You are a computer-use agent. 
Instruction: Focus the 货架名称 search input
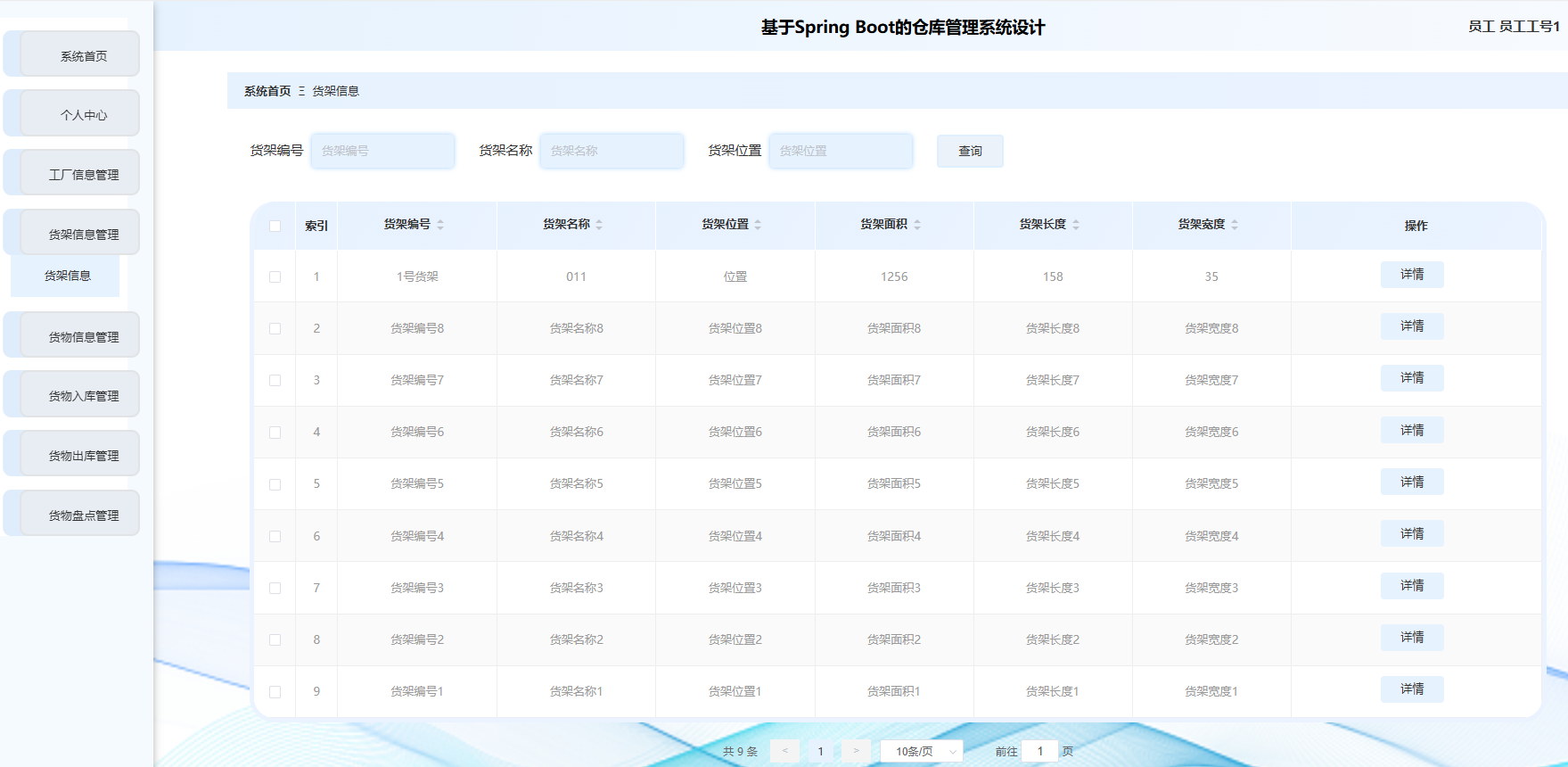(612, 151)
